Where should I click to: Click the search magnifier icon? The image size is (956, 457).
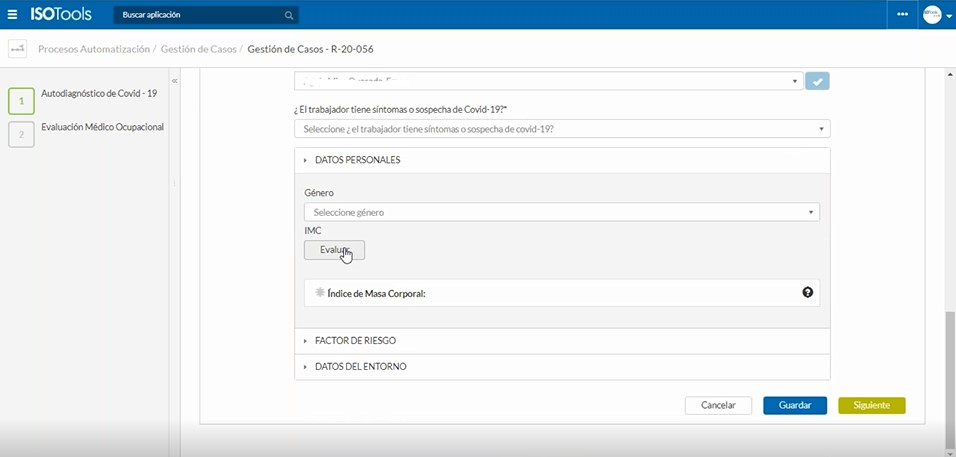pos(288,16)
